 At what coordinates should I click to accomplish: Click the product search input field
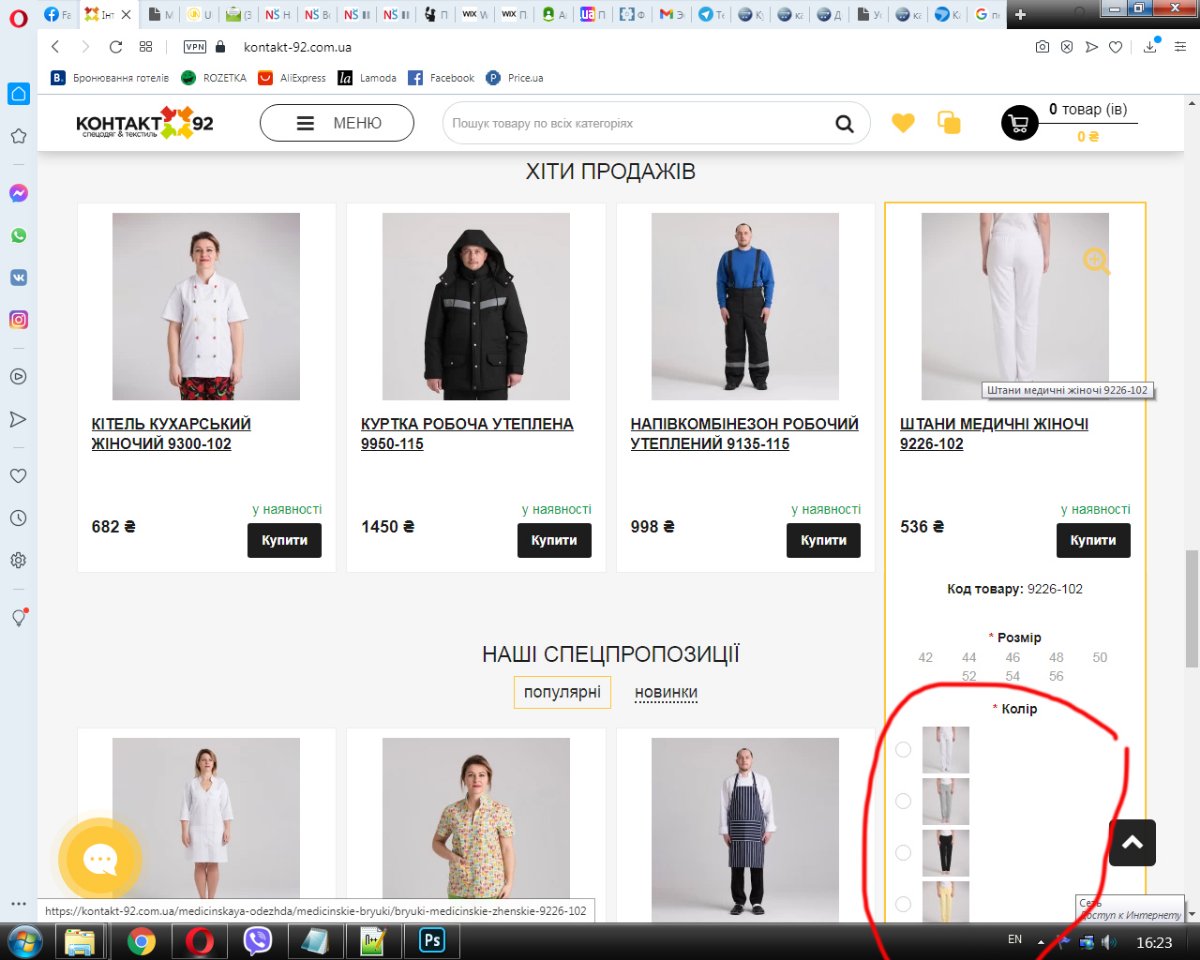tap(640, 124)
